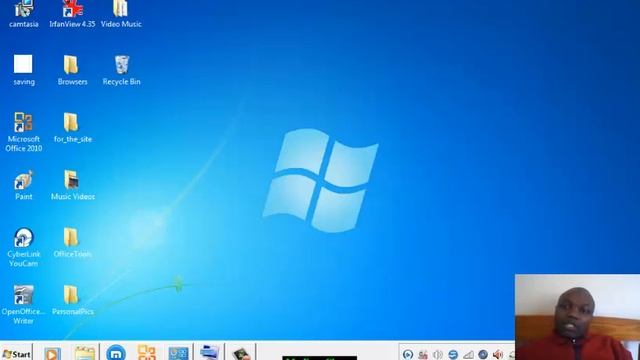Open the Recycle Bin

point(122,70)
